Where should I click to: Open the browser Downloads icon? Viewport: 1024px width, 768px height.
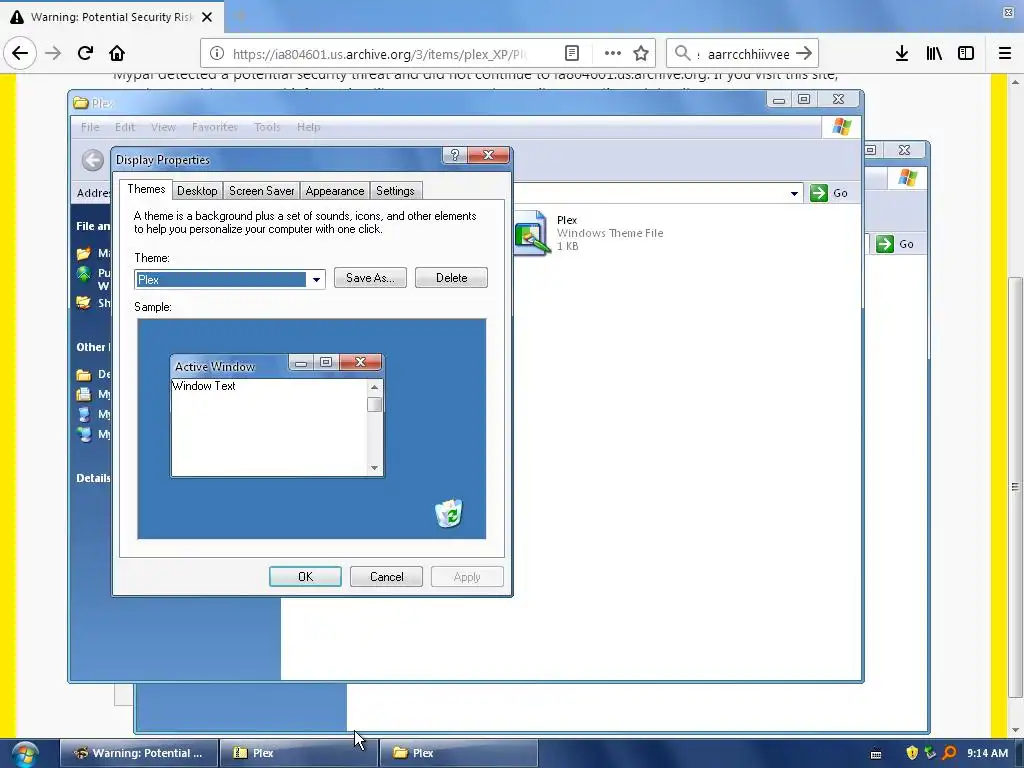pyautogui.click(x=902, y=54)
